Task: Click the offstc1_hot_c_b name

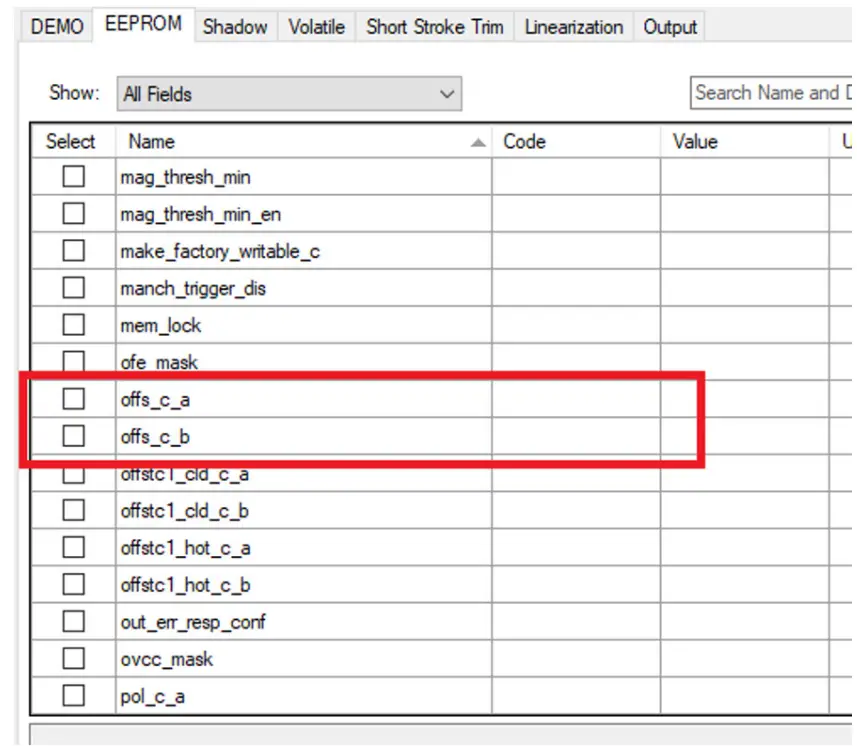Action: [x=185, y=585]
